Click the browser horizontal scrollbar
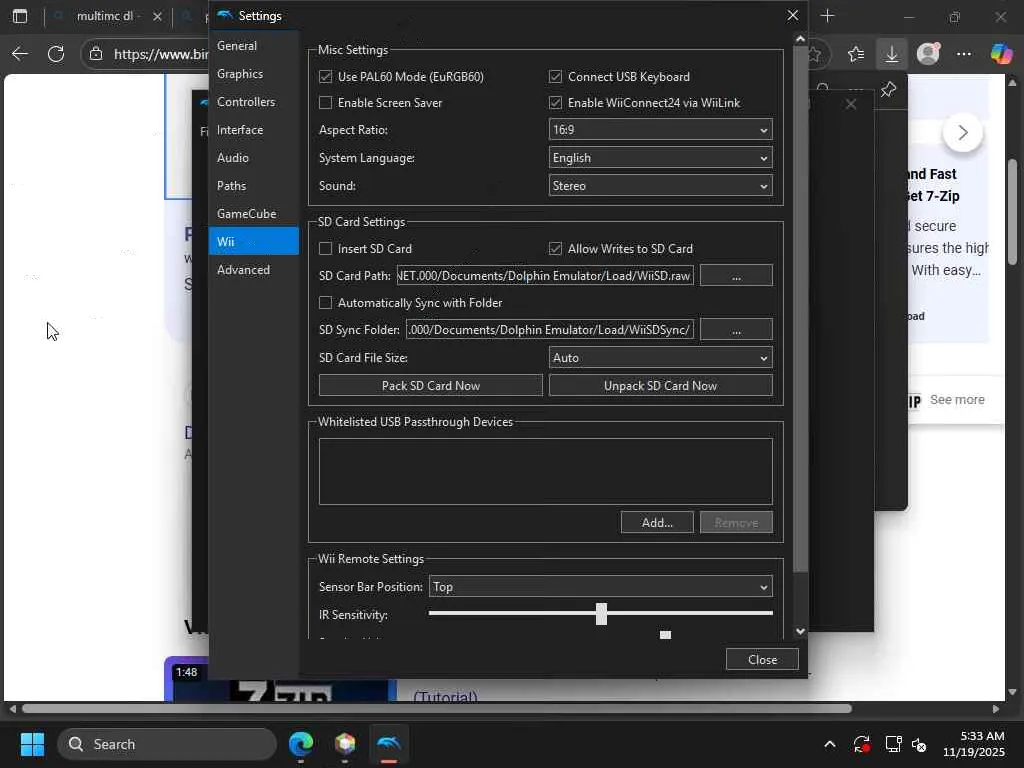This screenshot has height=768, width=1024. (436, 709)
